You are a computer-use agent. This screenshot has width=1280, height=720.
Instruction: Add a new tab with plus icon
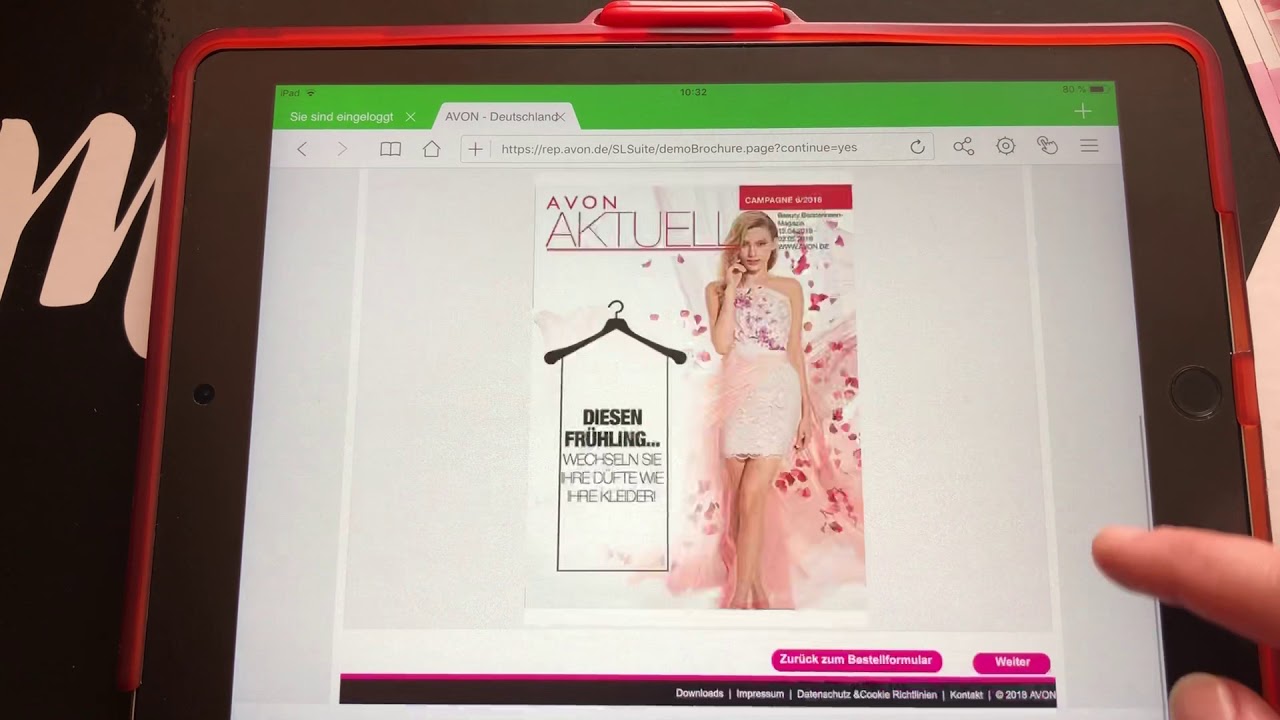click(x=1083, y=111)
